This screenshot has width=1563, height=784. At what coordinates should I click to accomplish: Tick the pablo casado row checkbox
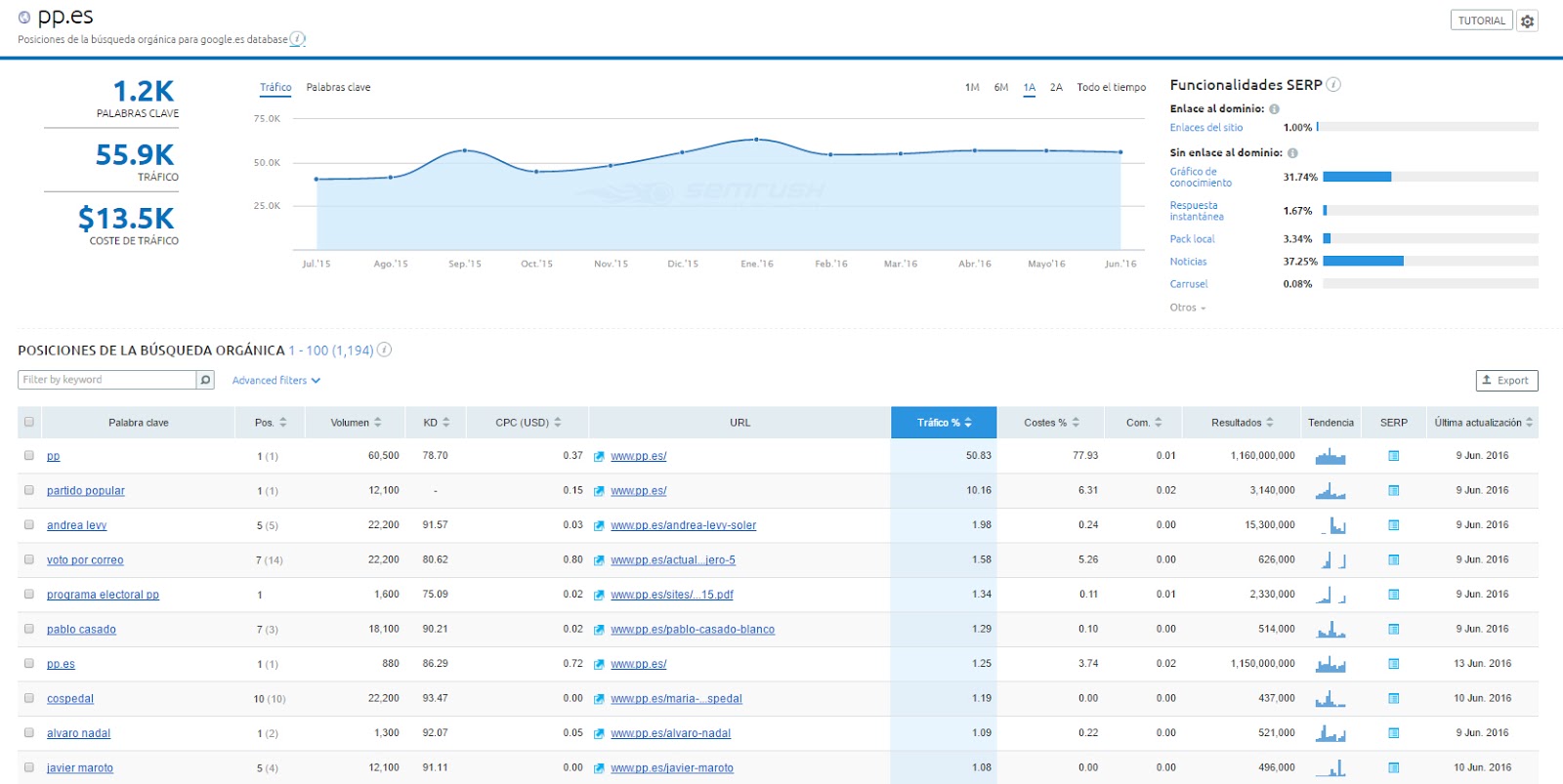click(29, 630)
